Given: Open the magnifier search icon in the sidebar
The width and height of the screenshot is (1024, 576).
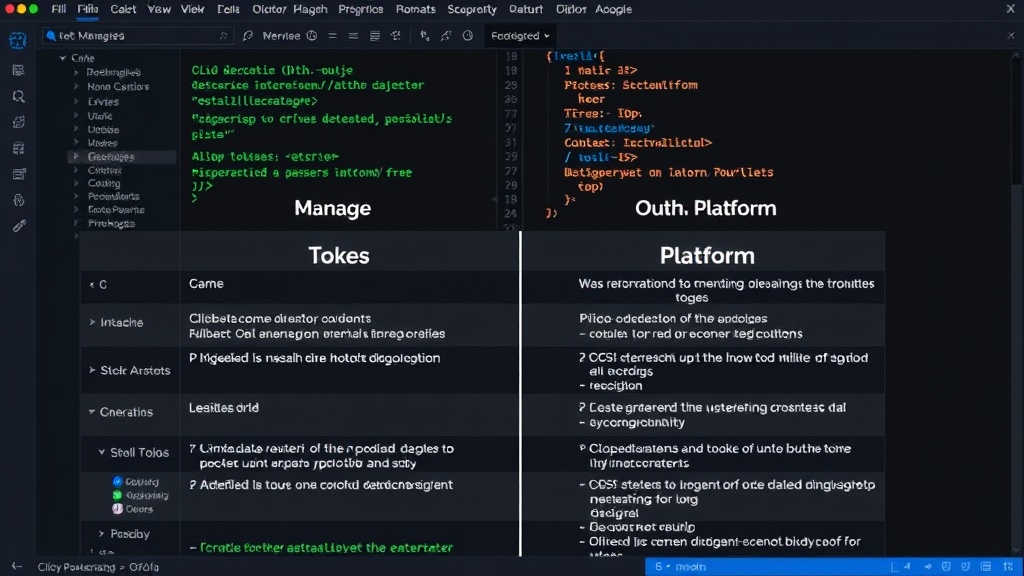Looking at the screenshot, I should point(18,97).
